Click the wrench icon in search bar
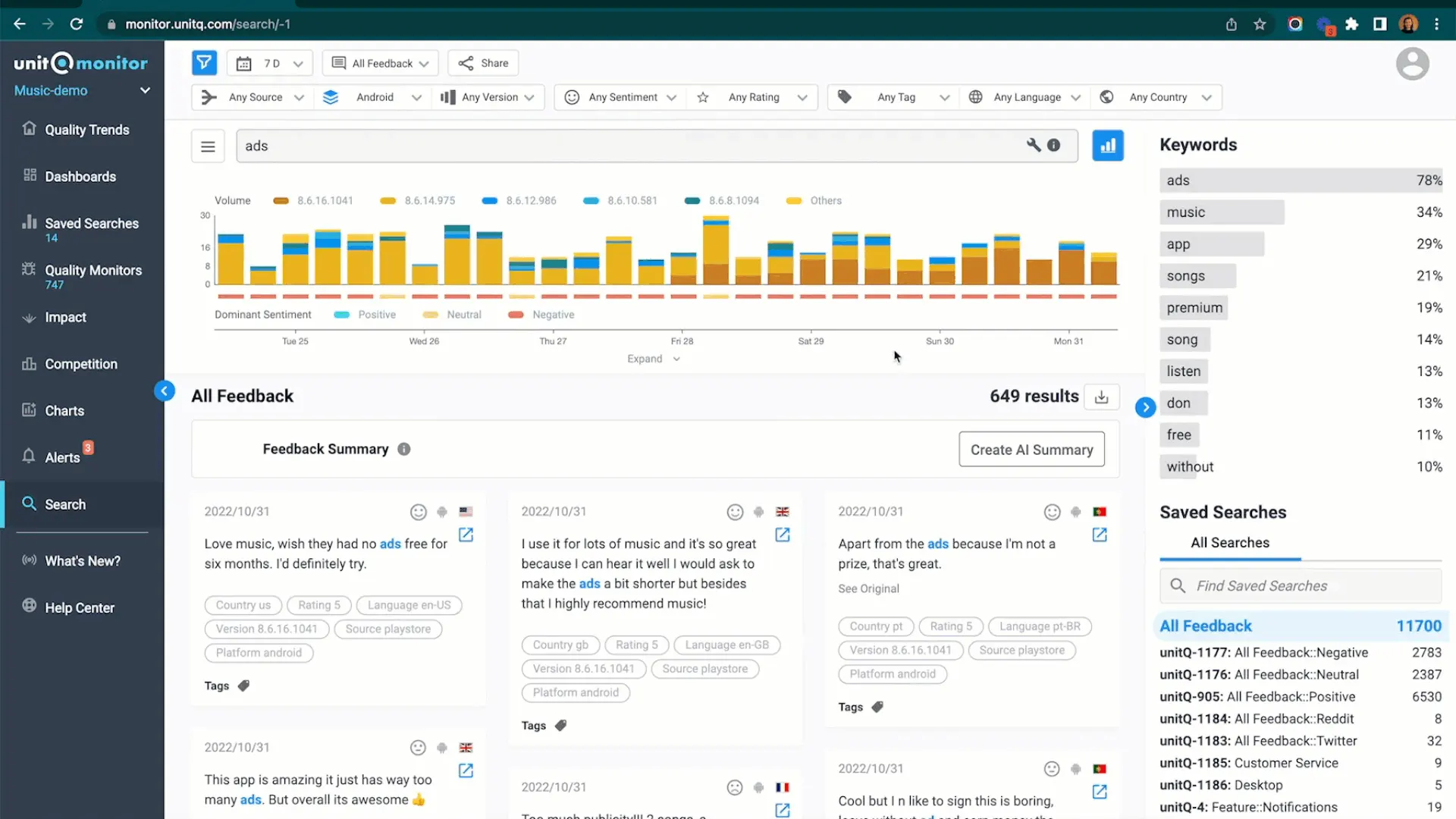The height and width of the screenshot is (819, 1456). [x=1034, y=145]
